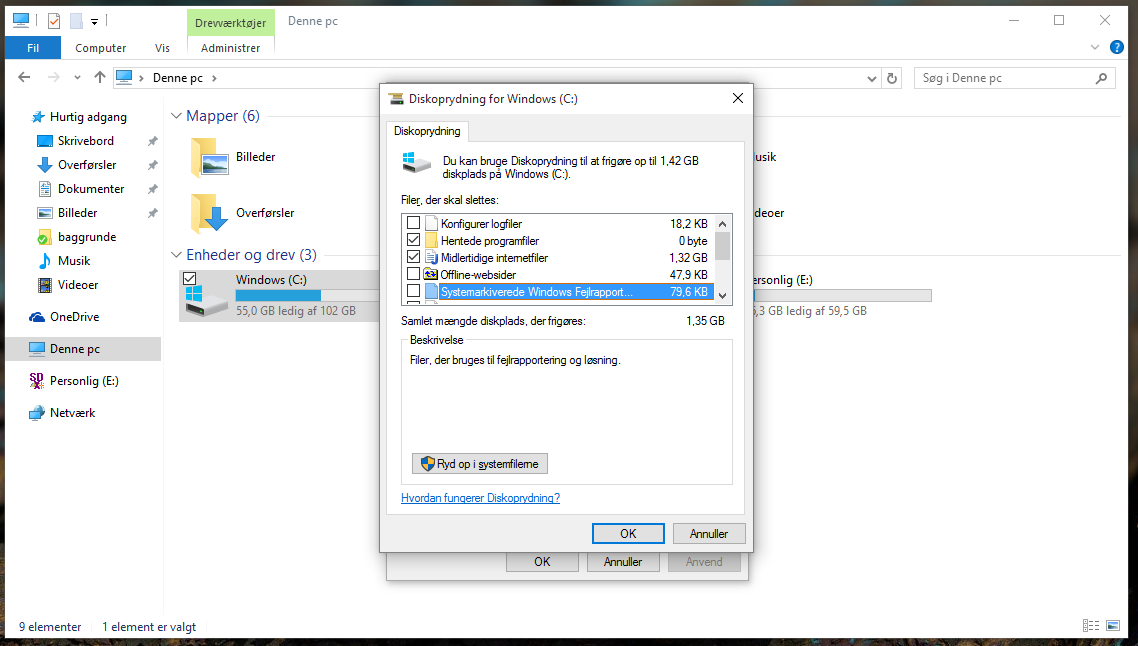This screenshot has width=1138, height=646.
Task: Click the Properties quick access icon
Action: click(54, 21)
